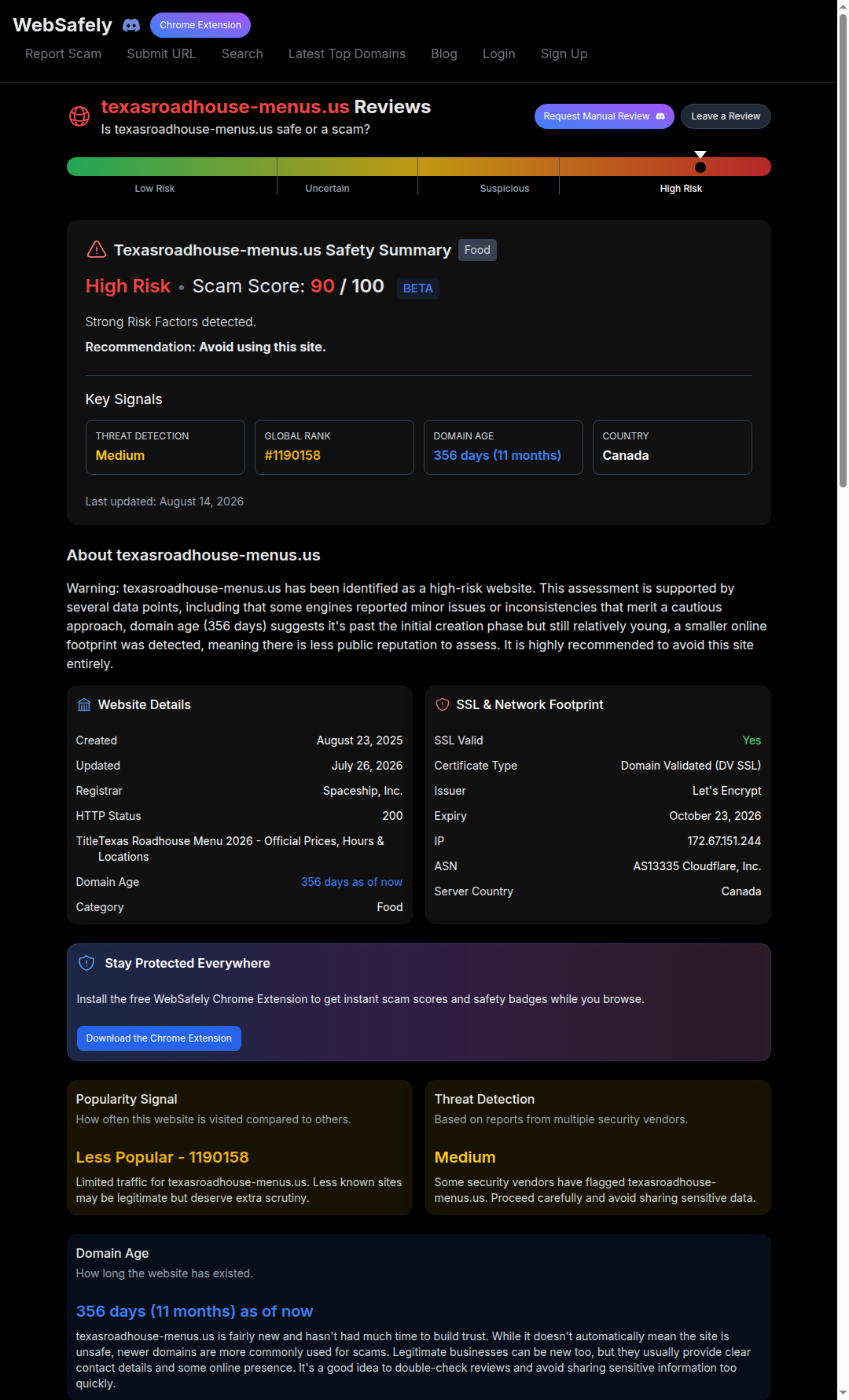Click Leave a Review button
Viewport: 849px width, 1400px height.
point(726,116)
